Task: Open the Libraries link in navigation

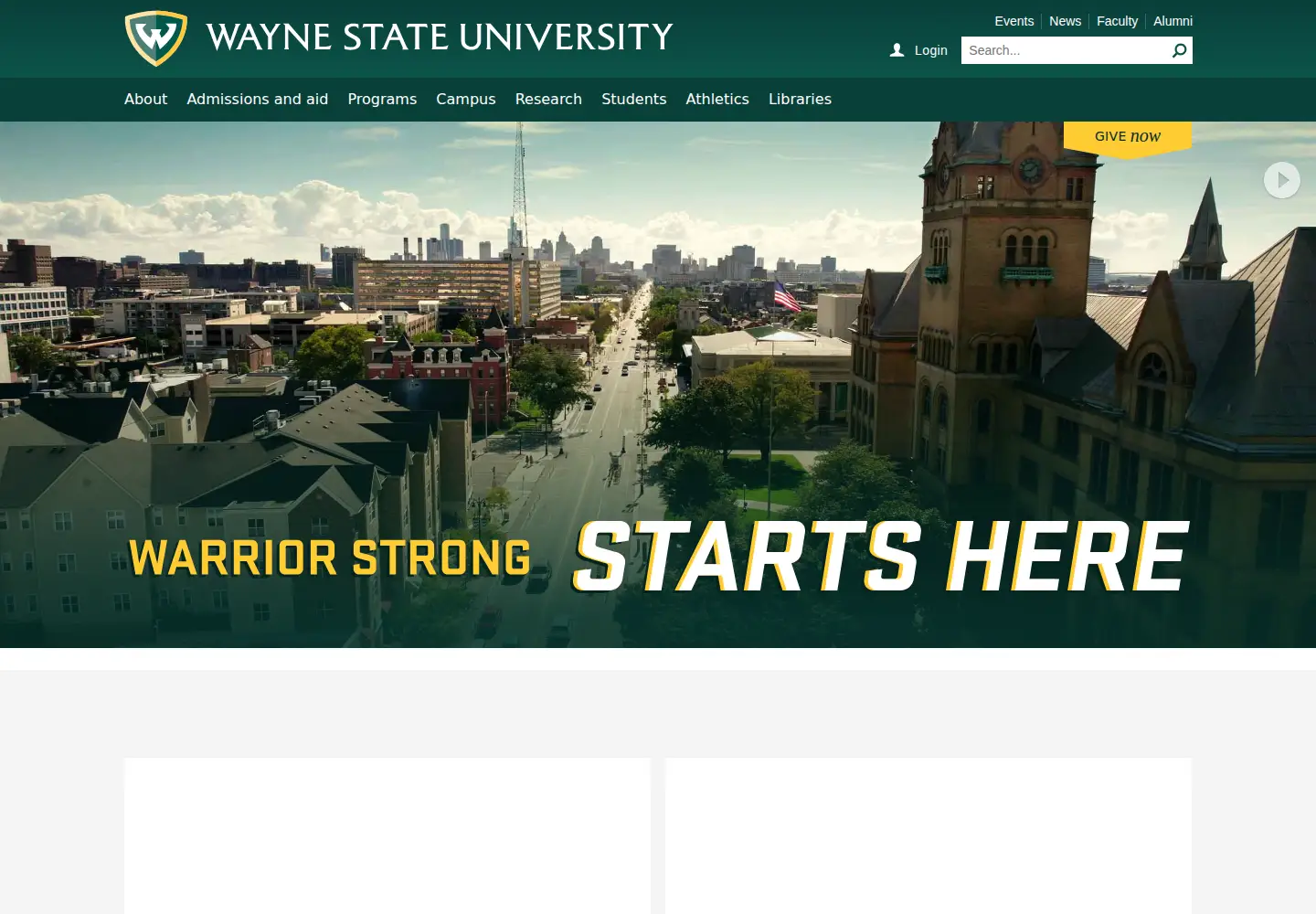Action: 800,99
